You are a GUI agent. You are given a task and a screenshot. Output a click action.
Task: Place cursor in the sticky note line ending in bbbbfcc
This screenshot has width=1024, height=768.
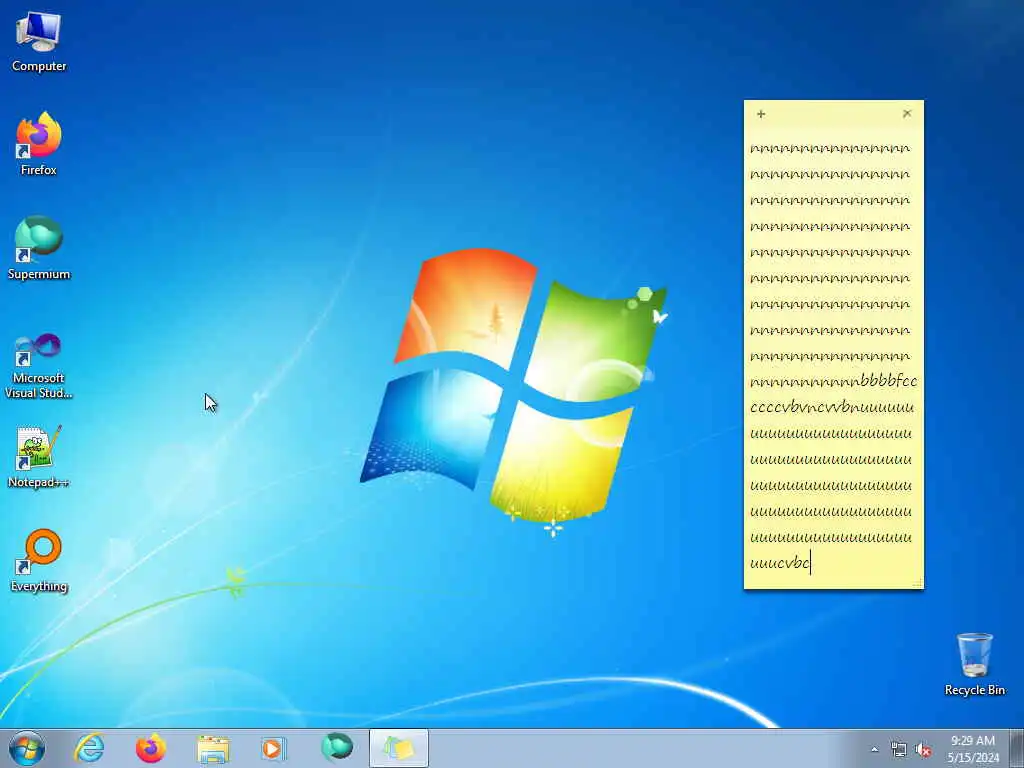tap(833, 381)
